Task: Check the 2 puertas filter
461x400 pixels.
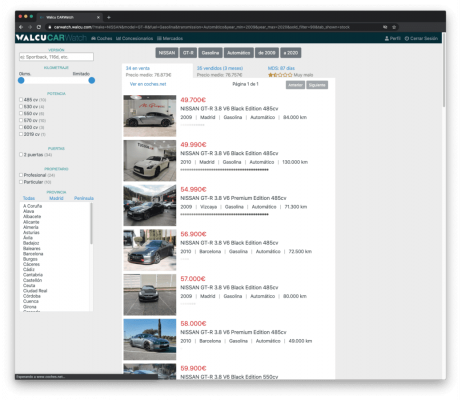Action: click(x=21, y=155)
